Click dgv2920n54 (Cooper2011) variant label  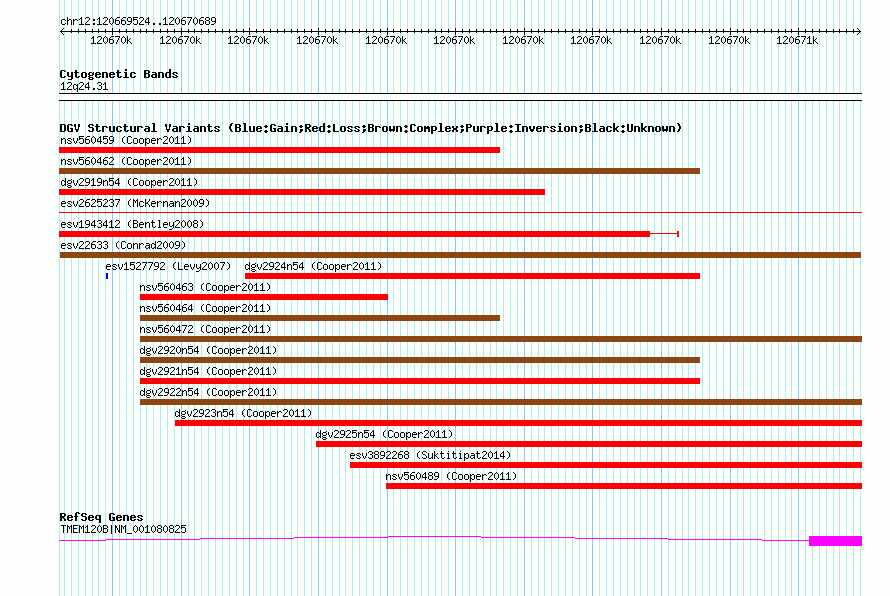208,350
